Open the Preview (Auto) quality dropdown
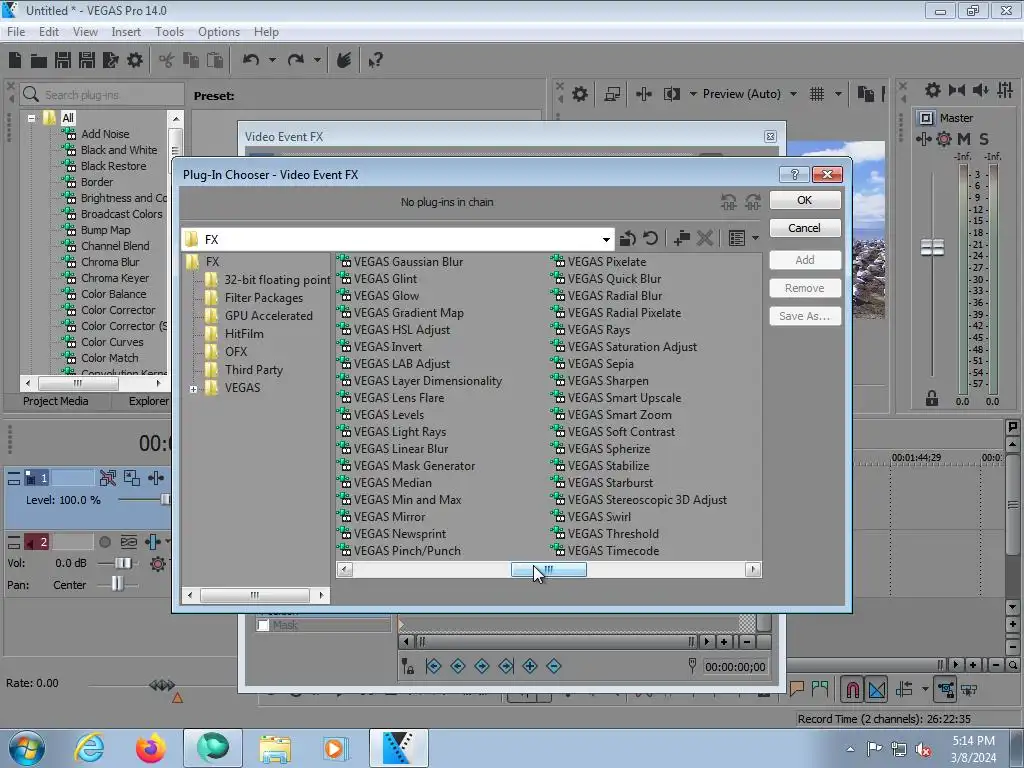 pos(793,94)
